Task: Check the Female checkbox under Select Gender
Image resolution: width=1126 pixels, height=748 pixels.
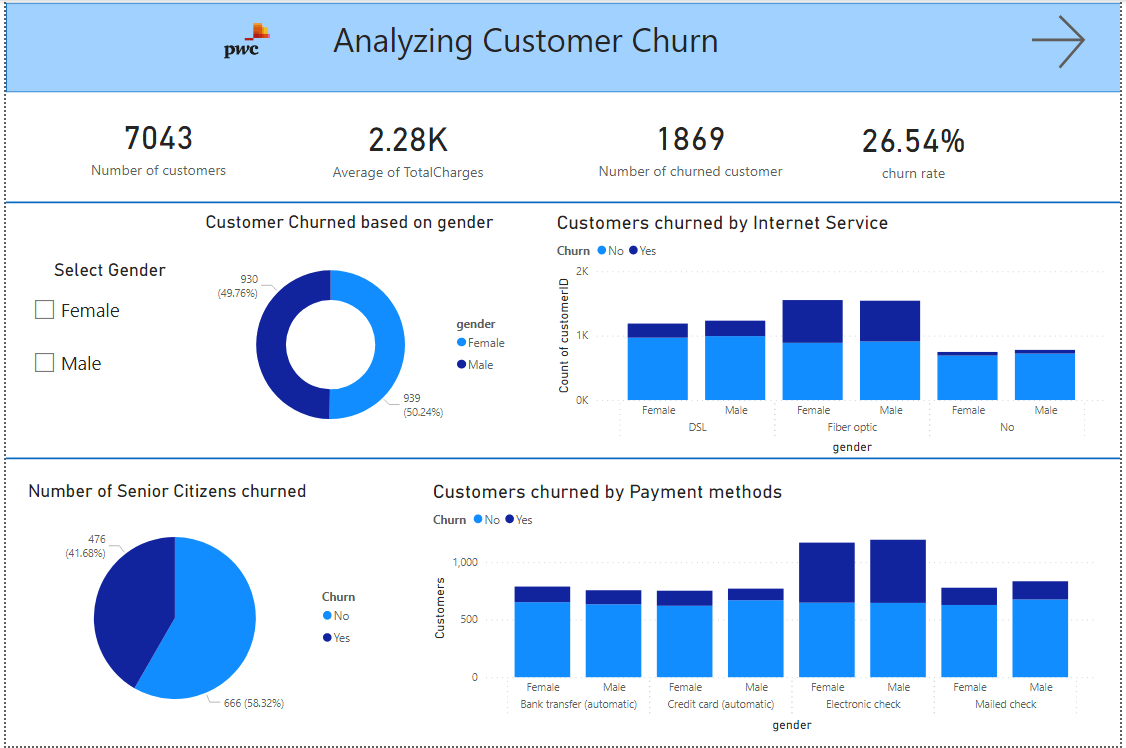Action: (x=44, y=310)
